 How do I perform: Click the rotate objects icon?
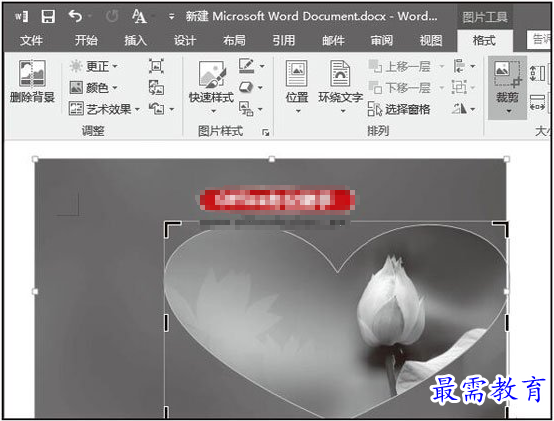tap(459, 109)
